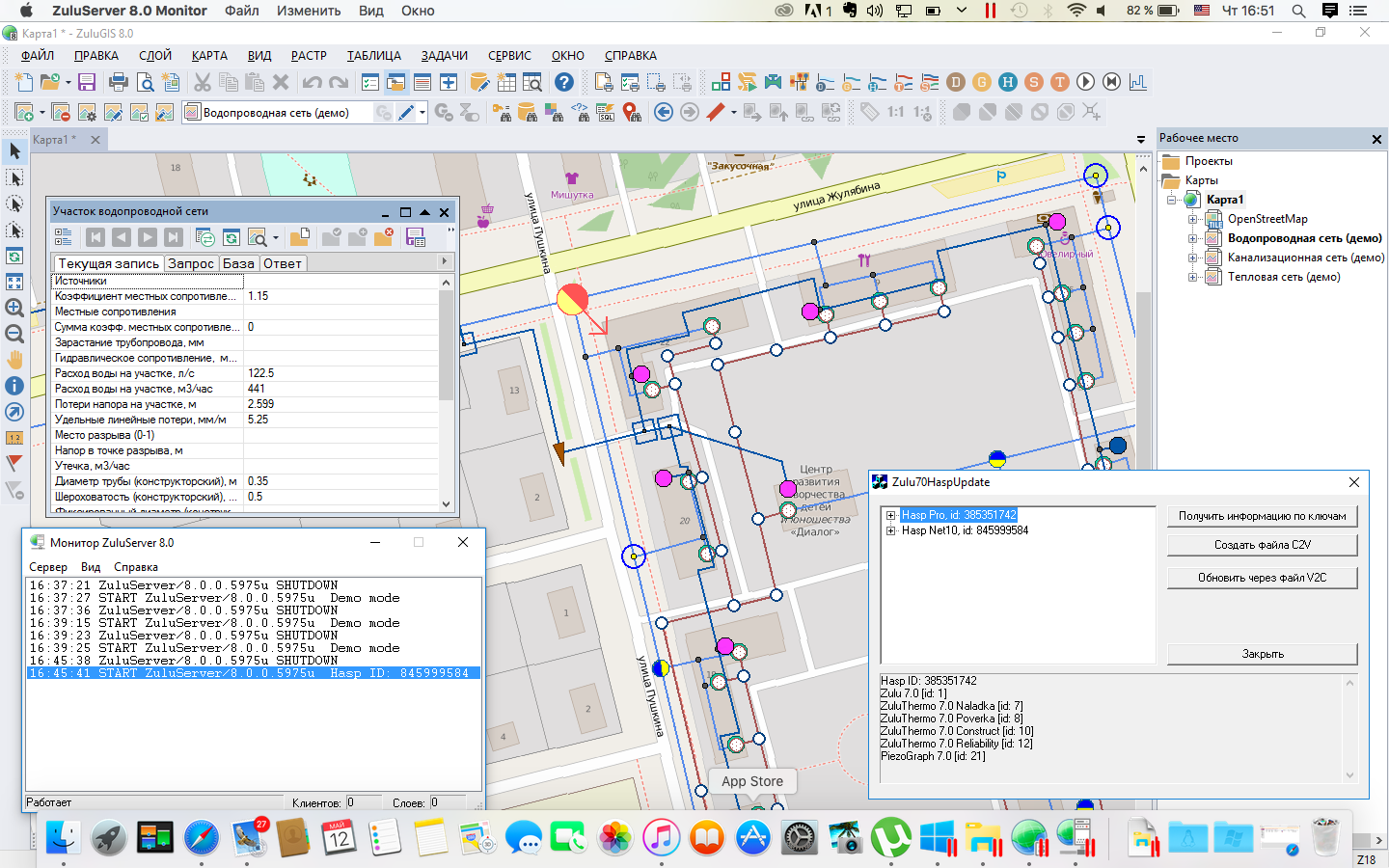This screenshot has height=868, width=1389.
Task: Click the brown circle D toolbar icon
Action: (x=956, y=82)
